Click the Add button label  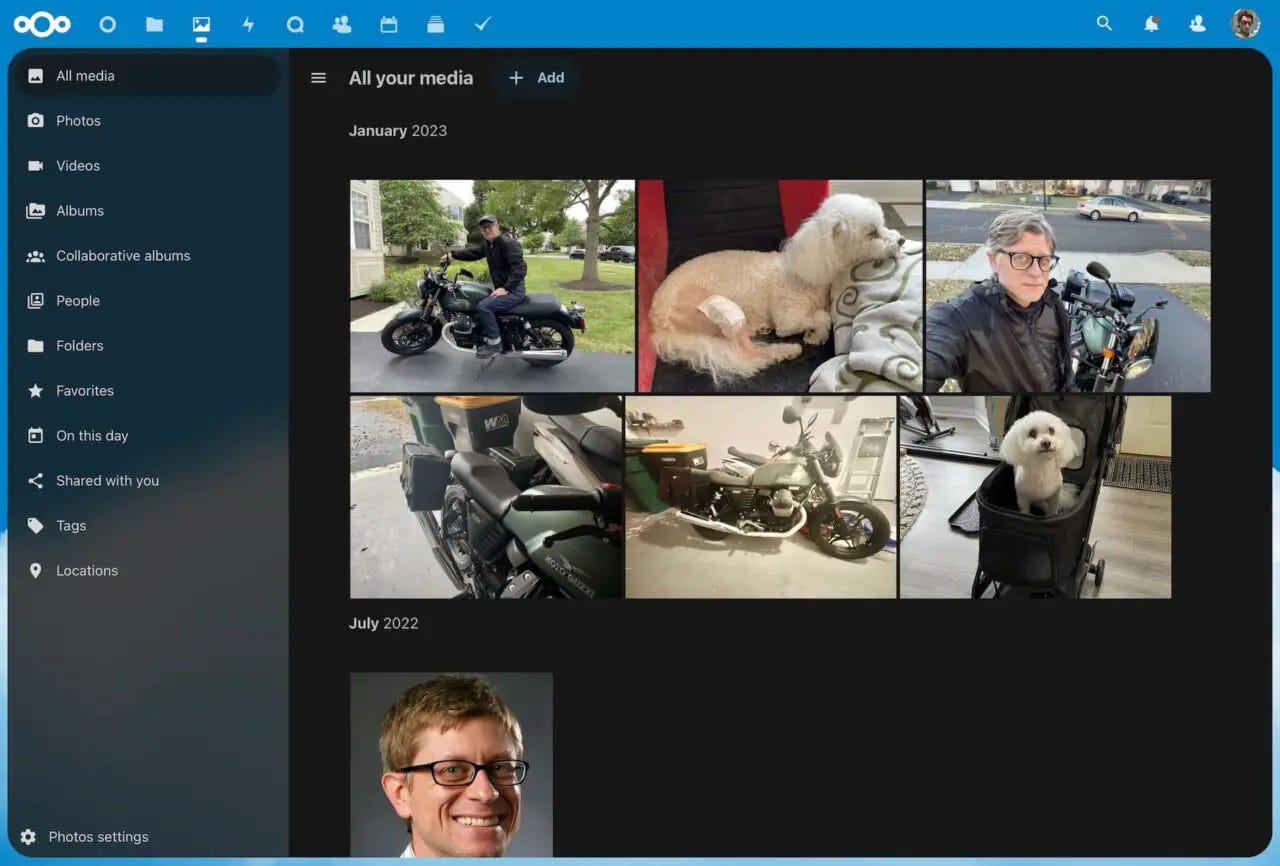tap(550, 78)
